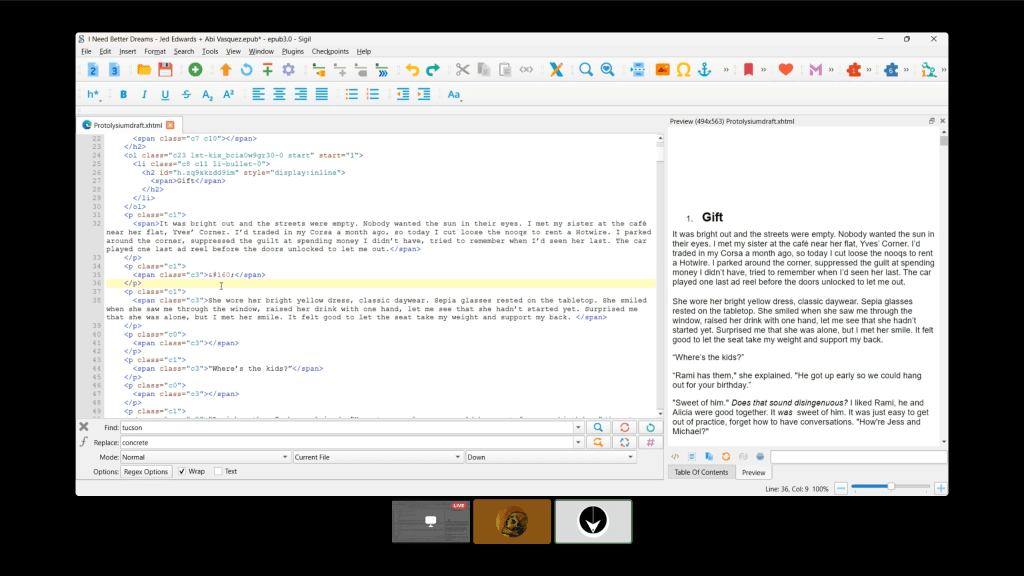
Task: Click the Undo arrow icon
Action: point(412,70)
